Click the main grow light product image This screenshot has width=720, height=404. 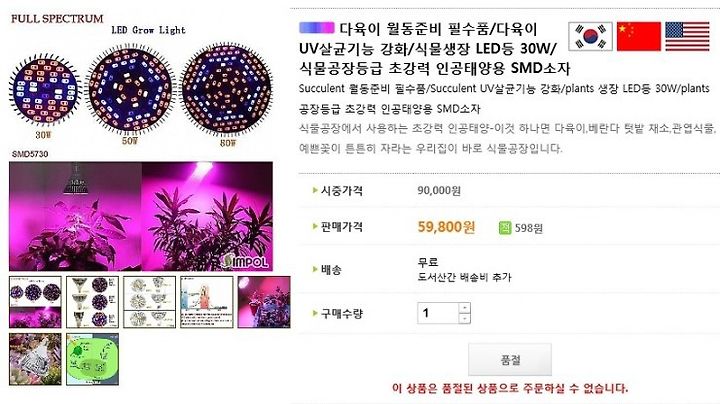141,216
